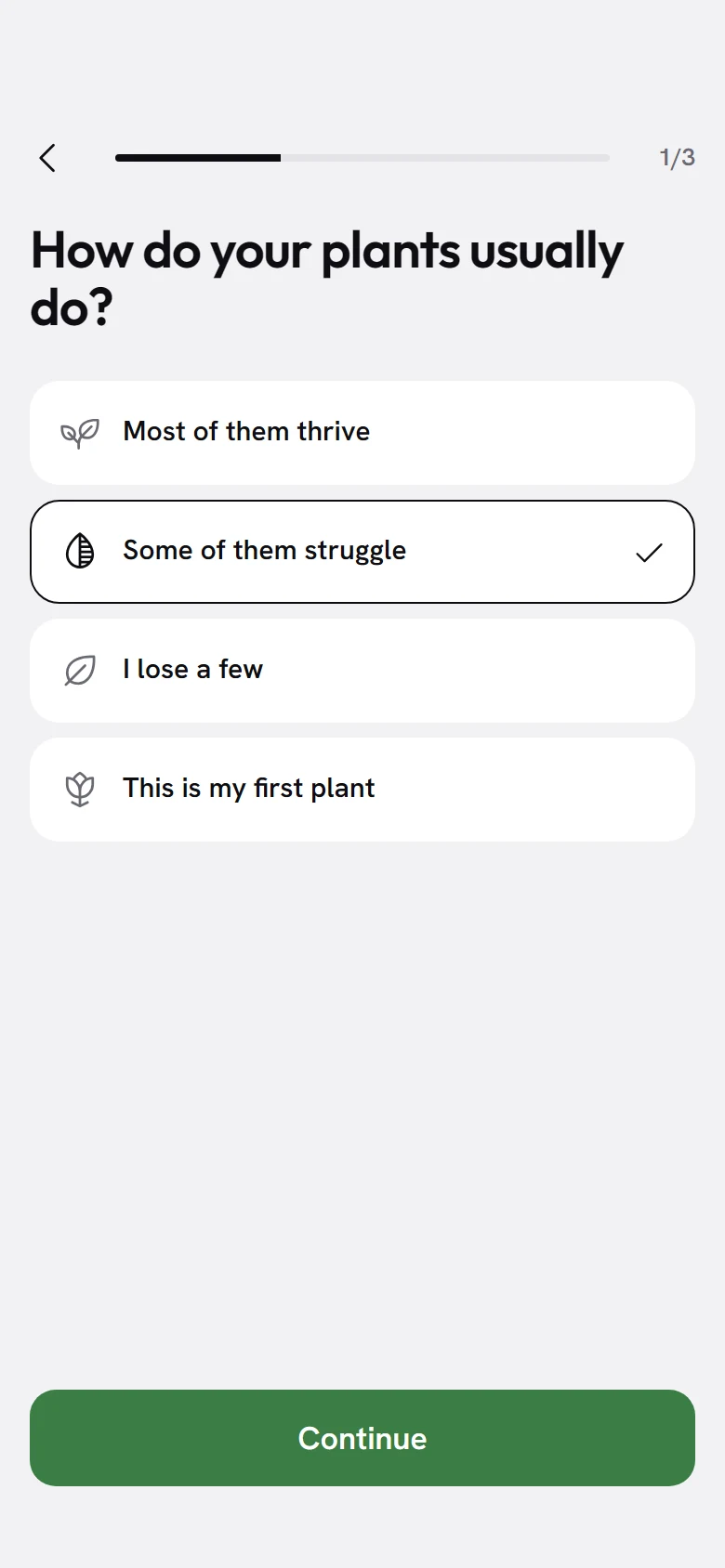Click the "This is my first plant" text

249,789
